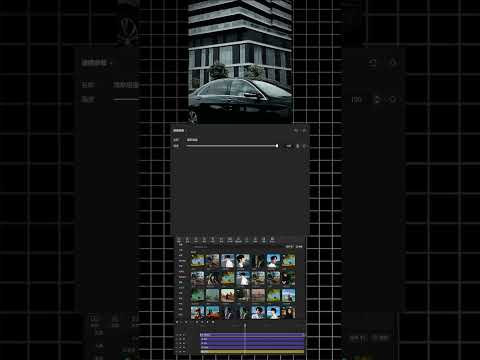Screen dimensions: 480x360
Task: Select the highlighted top purple clip in the timeline
Action: 252,335
